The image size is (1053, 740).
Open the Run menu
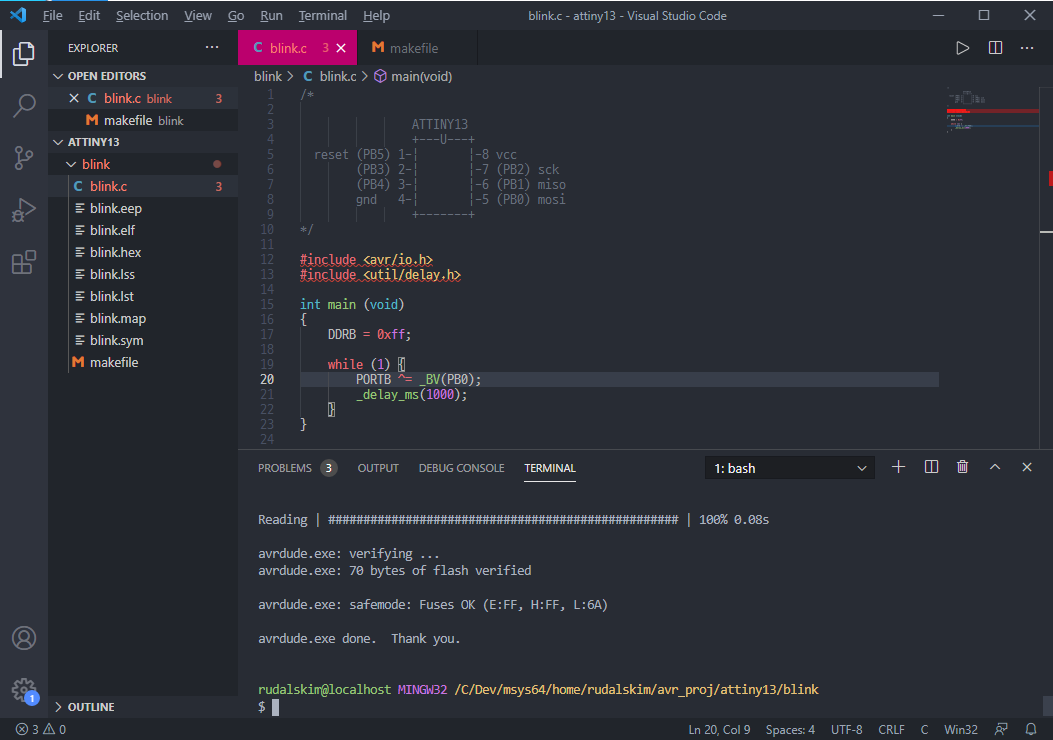[x=271, y=15]
